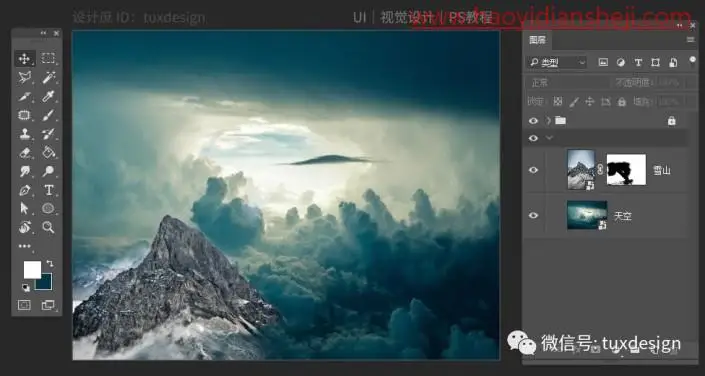Select the 雪山 layer image thumbnail
This screenshot has width=705, height=376.
coord(581,170)
